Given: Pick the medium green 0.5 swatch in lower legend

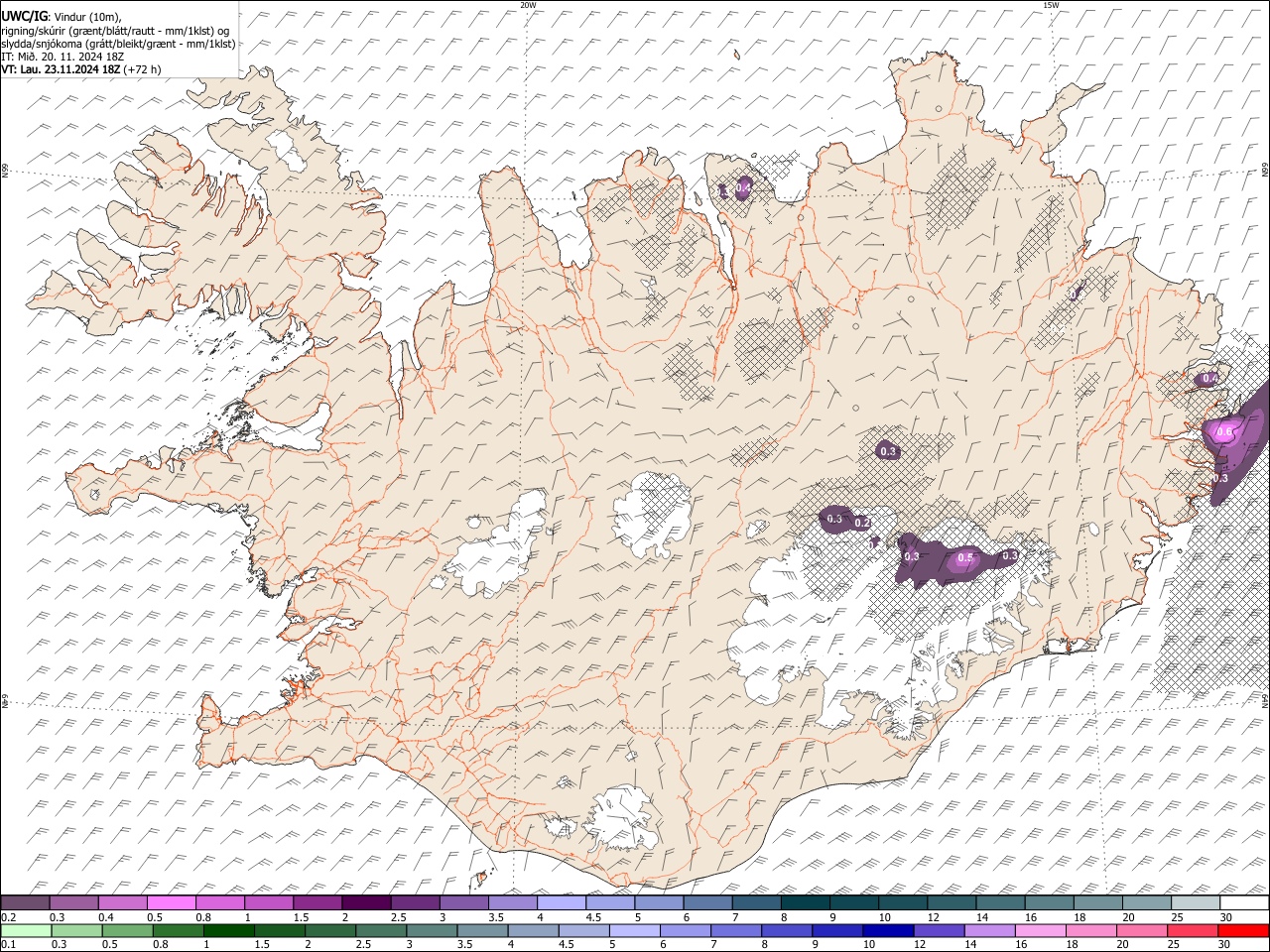Looking at the screenshot, I should coord(127,930).
